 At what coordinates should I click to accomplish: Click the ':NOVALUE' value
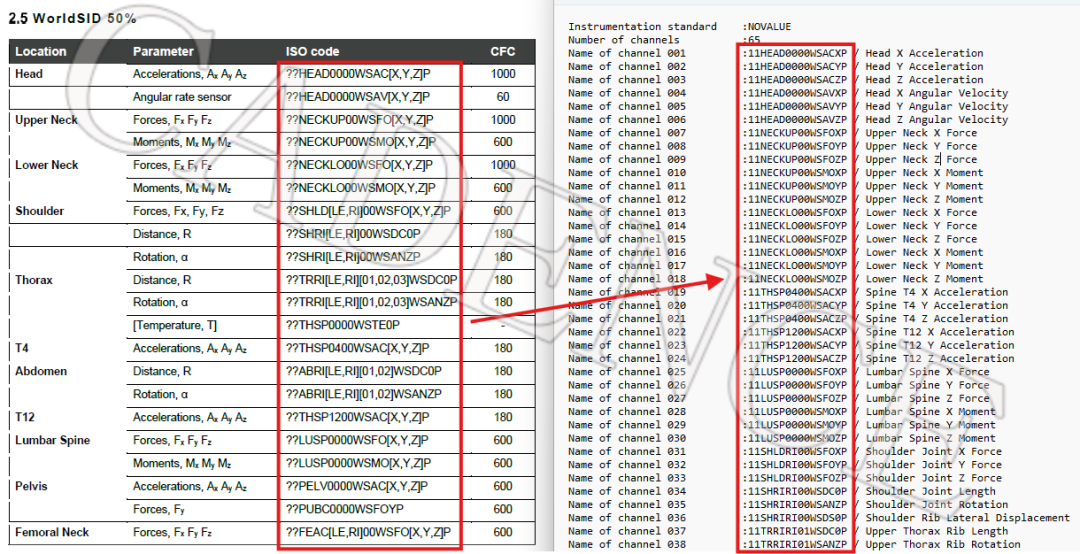tap(767, 26)
